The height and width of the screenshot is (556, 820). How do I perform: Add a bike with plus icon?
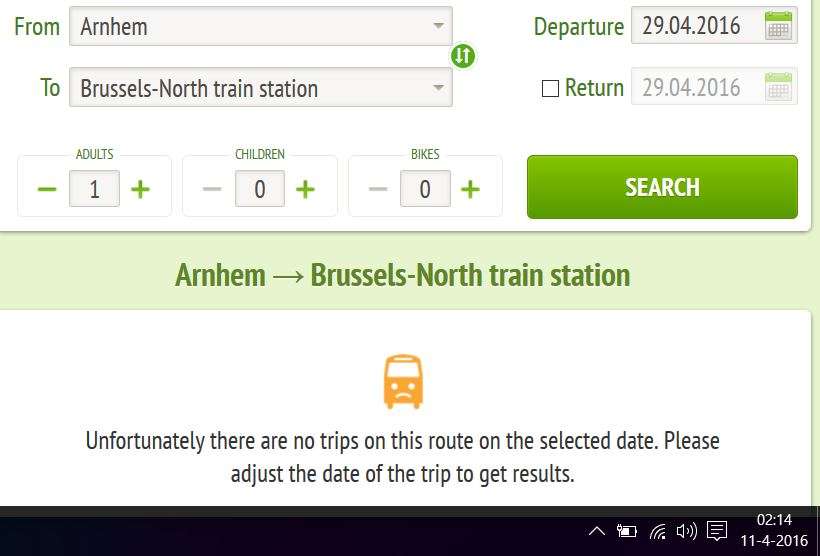coord(470,189)
